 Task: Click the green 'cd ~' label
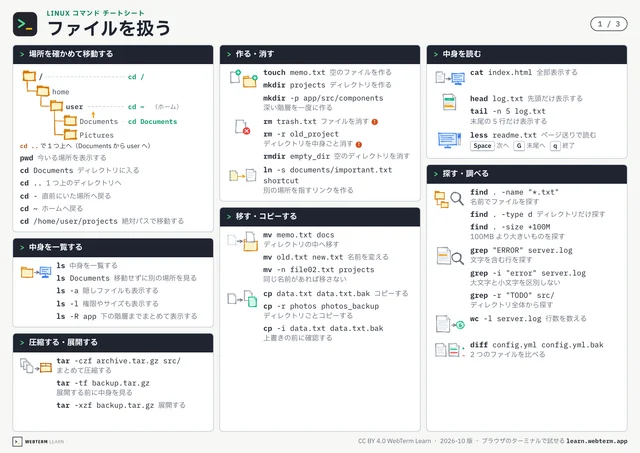(136, 107)
